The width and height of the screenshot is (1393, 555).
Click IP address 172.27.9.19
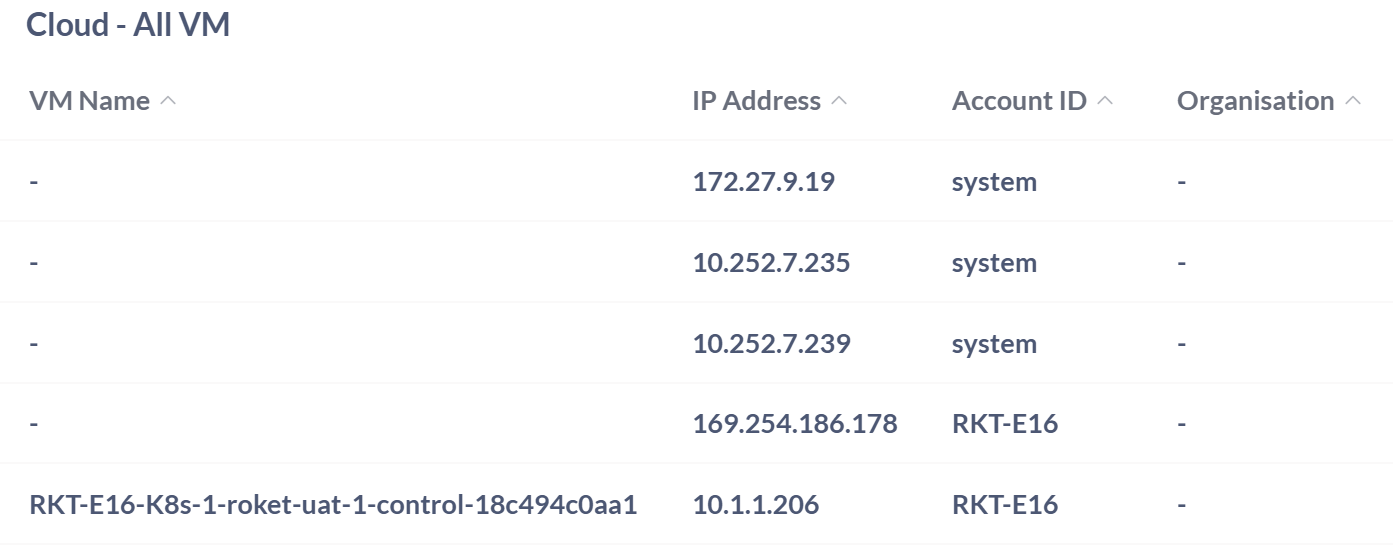pyautogui.click(x=763, y=182)
